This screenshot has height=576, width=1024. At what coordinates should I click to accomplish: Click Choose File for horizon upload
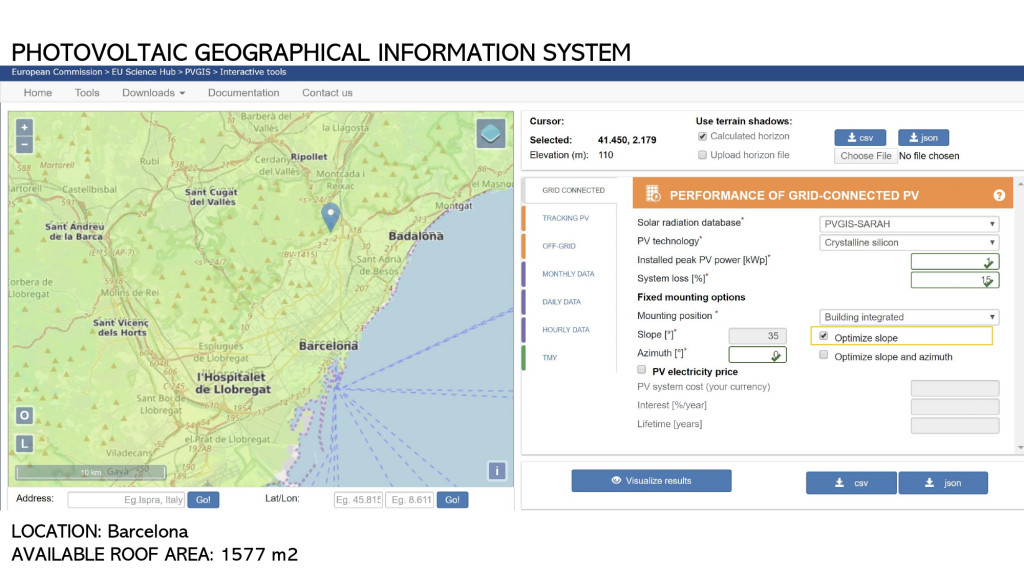pyautogui.click(x=865, y=156)
